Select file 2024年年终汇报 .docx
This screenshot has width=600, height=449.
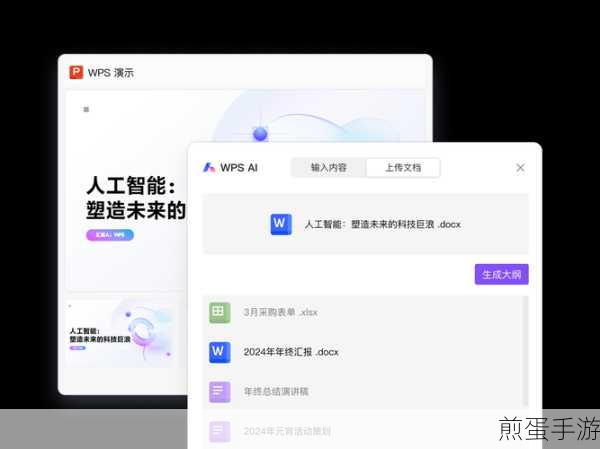point(291,352)
